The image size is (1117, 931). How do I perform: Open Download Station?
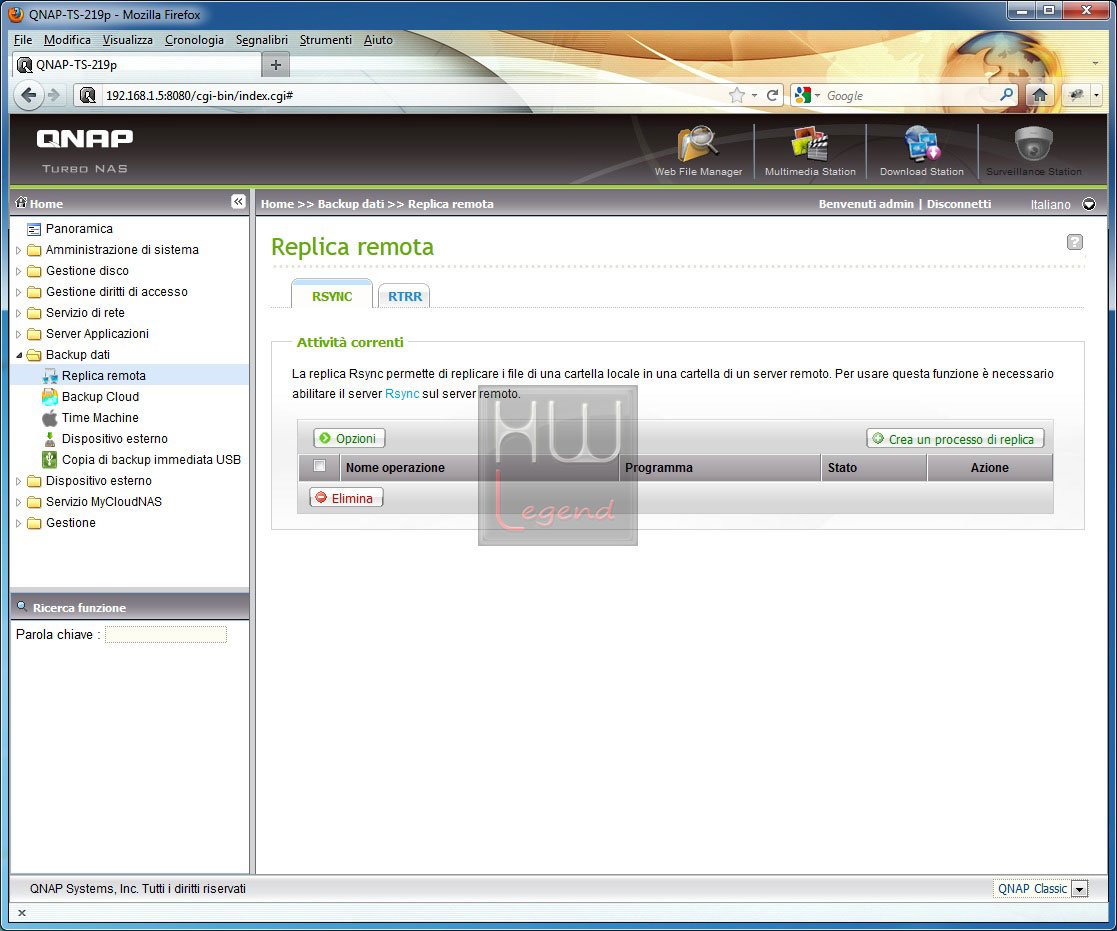click(921, 151)
